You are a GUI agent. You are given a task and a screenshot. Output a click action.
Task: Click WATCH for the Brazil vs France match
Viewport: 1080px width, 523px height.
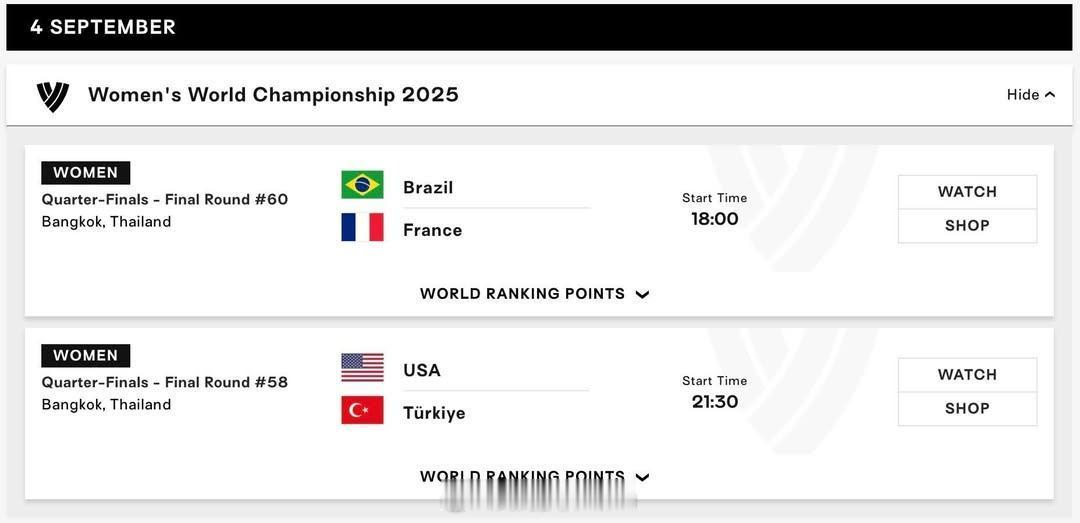coord(967,192)
